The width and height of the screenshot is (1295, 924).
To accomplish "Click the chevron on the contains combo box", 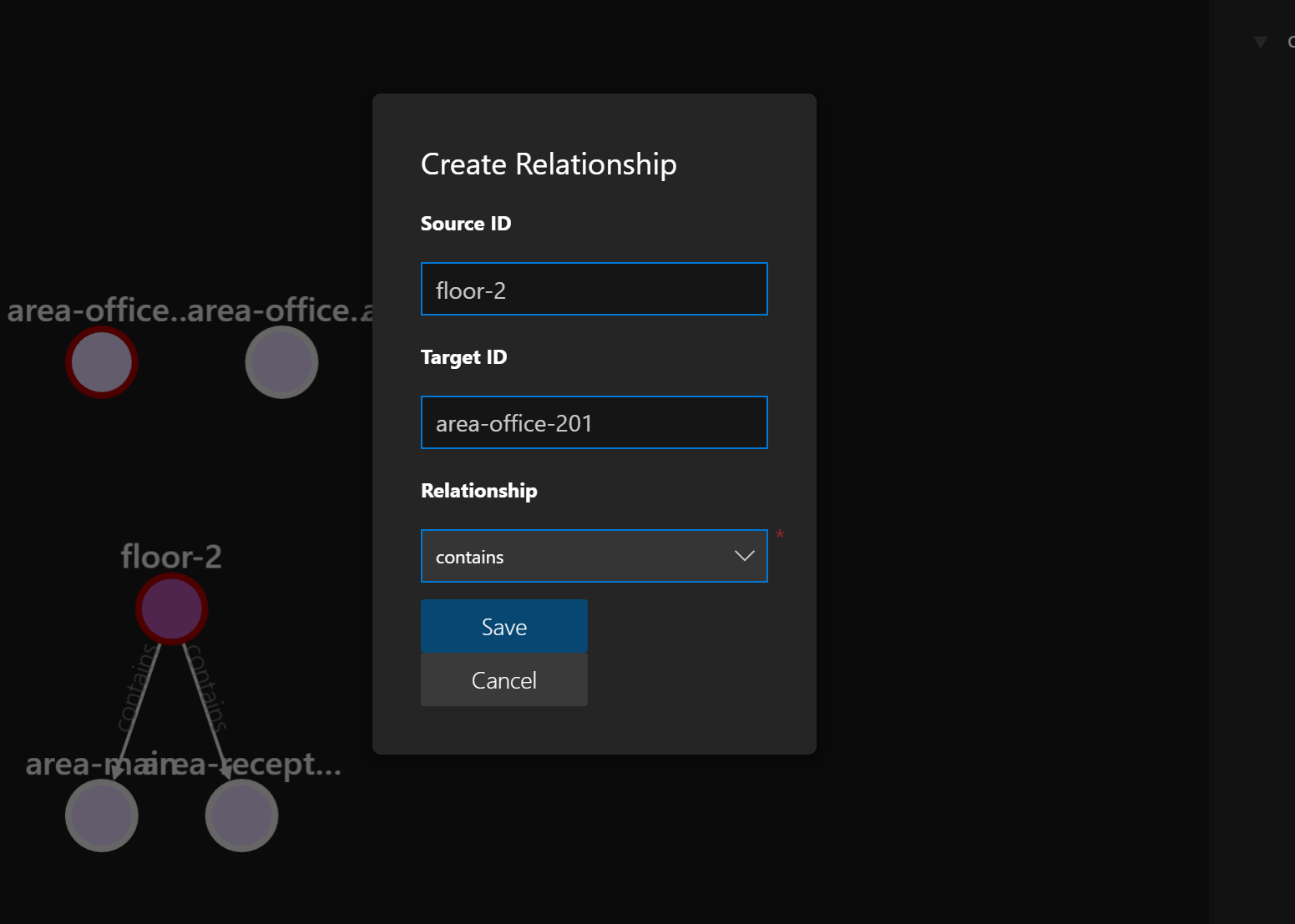I will point(742,555).
